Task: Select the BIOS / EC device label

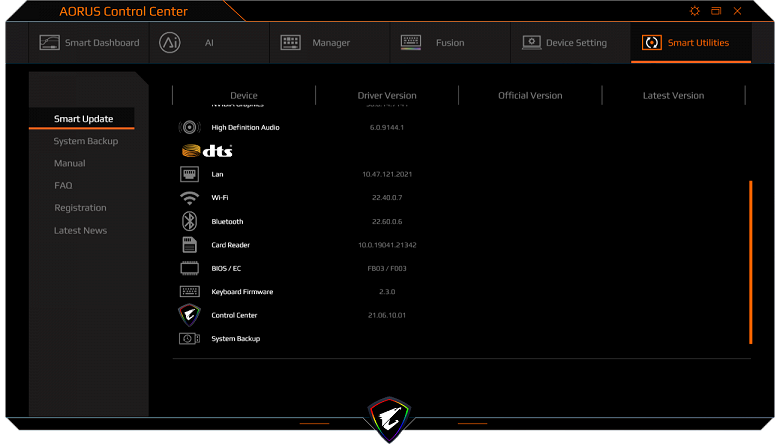Action: 226,268
